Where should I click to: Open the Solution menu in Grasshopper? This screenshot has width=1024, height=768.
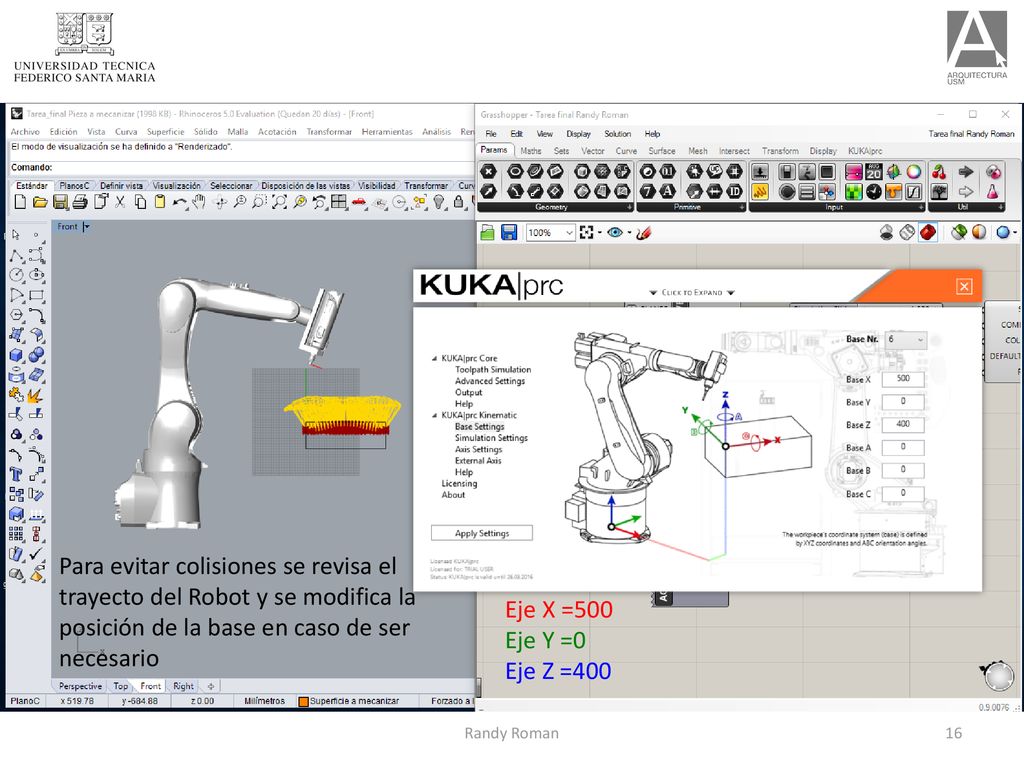coord(617,134)
